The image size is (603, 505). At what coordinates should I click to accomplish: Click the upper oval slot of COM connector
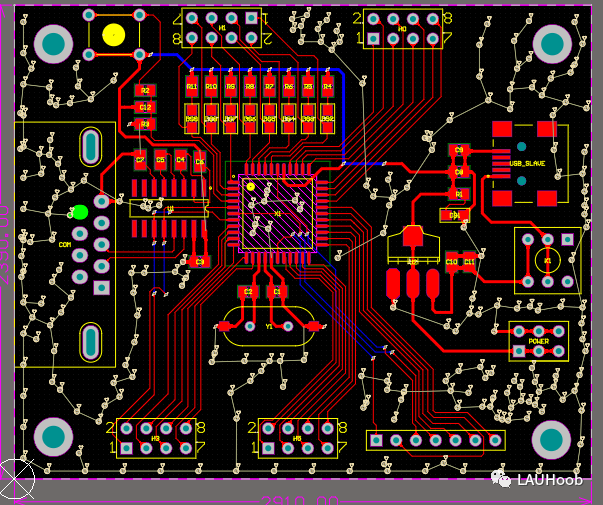pyautogui.click(x=90, y=147)
